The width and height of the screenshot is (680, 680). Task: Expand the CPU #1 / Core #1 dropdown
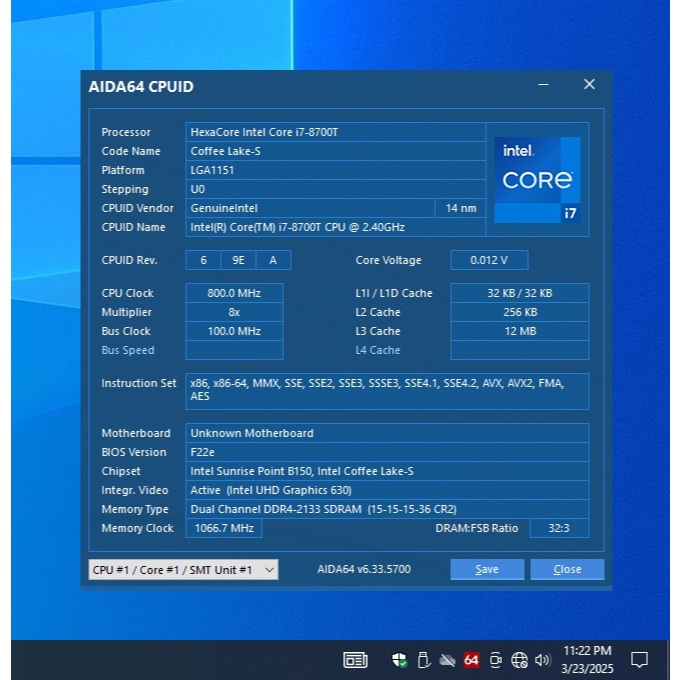coord(183,569)
